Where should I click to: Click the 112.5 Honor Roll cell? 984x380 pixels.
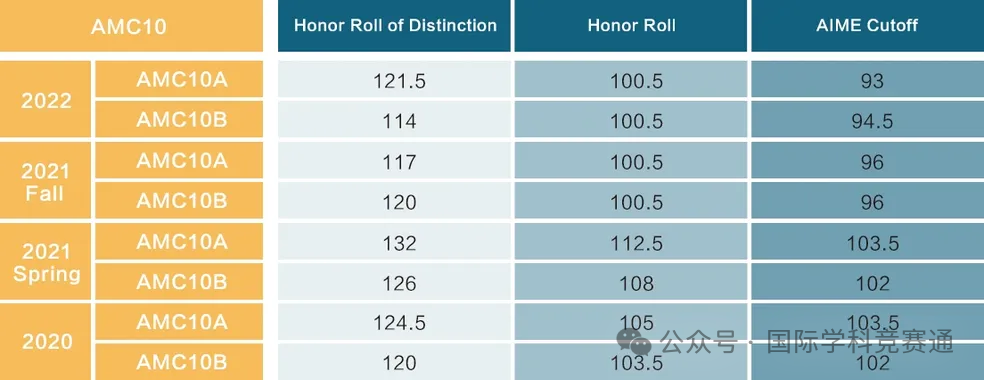[x=631, y=241]
